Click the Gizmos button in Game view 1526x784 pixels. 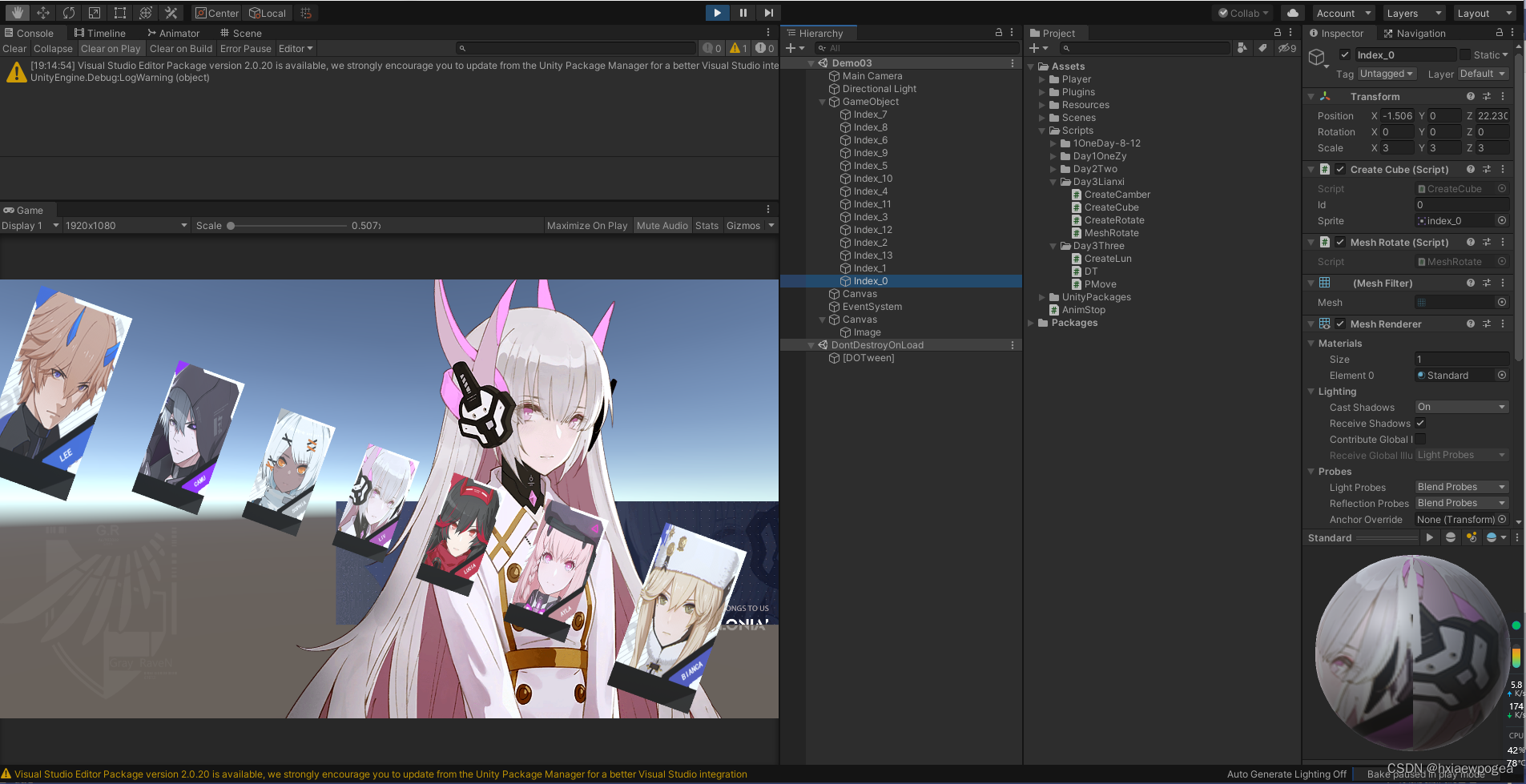pos(743,225)
